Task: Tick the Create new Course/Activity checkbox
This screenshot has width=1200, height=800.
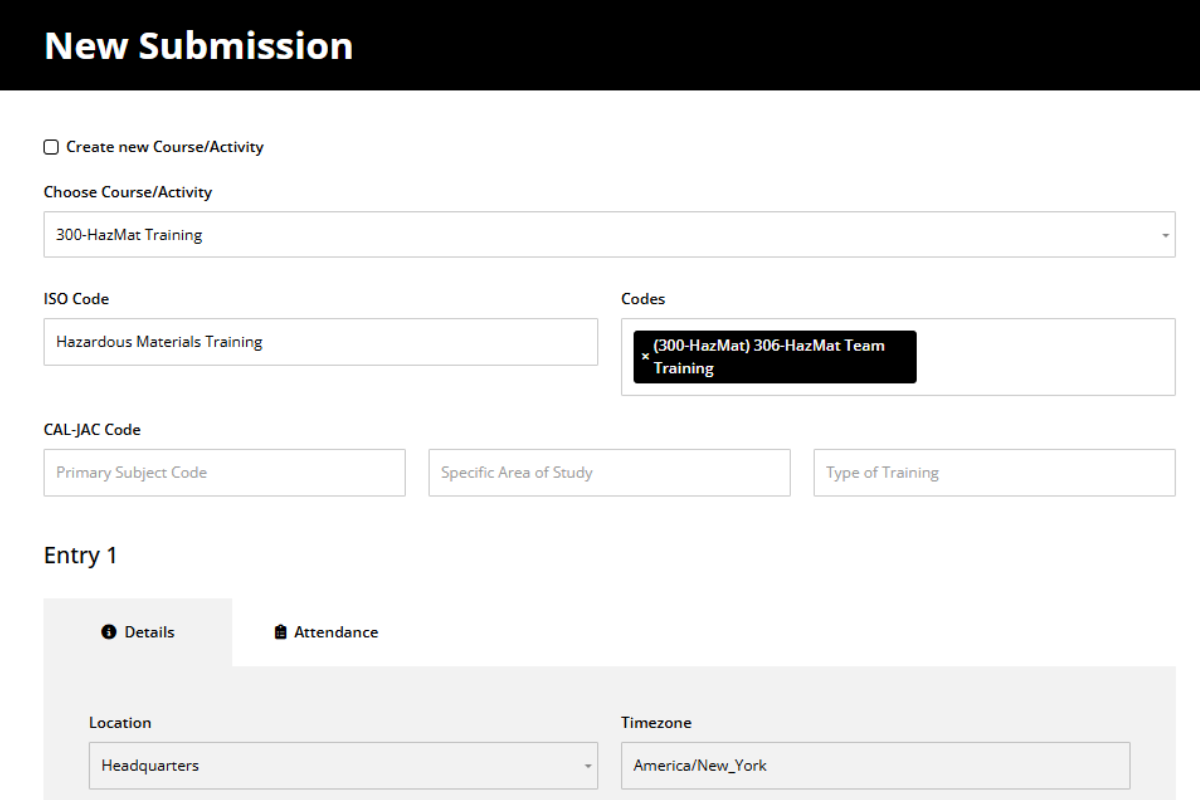Action: point(51,147)
